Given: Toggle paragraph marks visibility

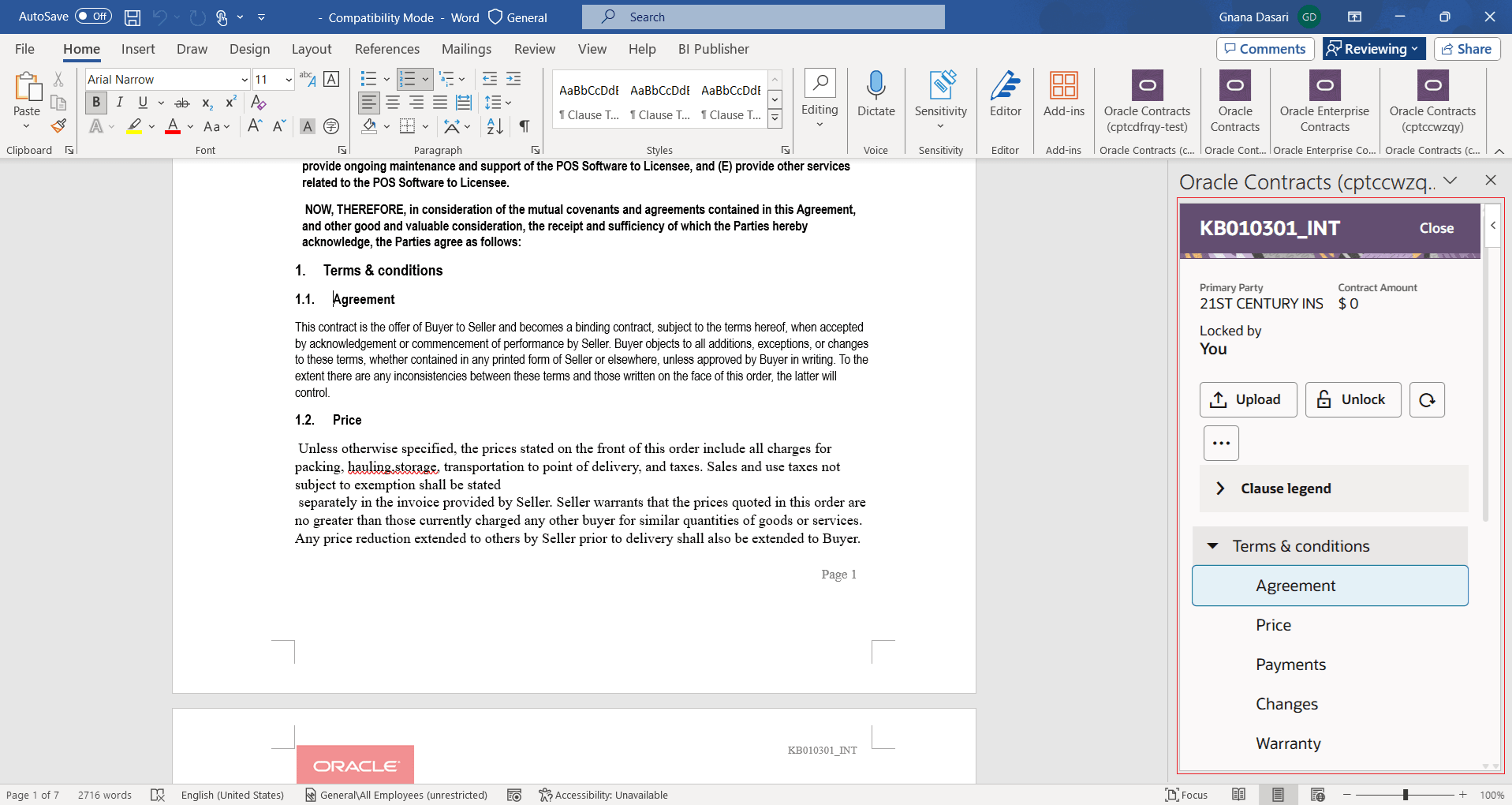Looking at the screenshot, I should 525,125.
